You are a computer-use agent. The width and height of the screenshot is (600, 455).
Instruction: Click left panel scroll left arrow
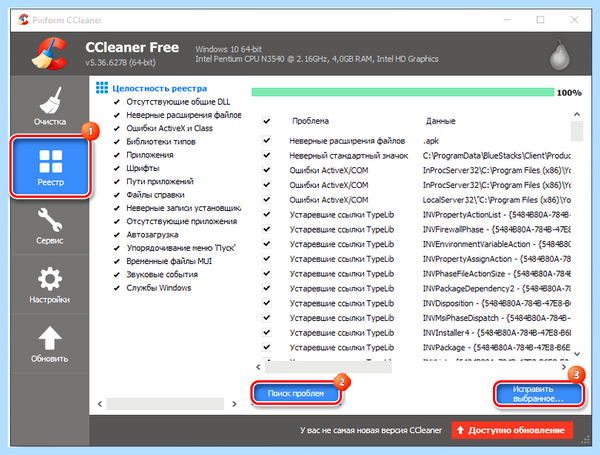[100, 404]
